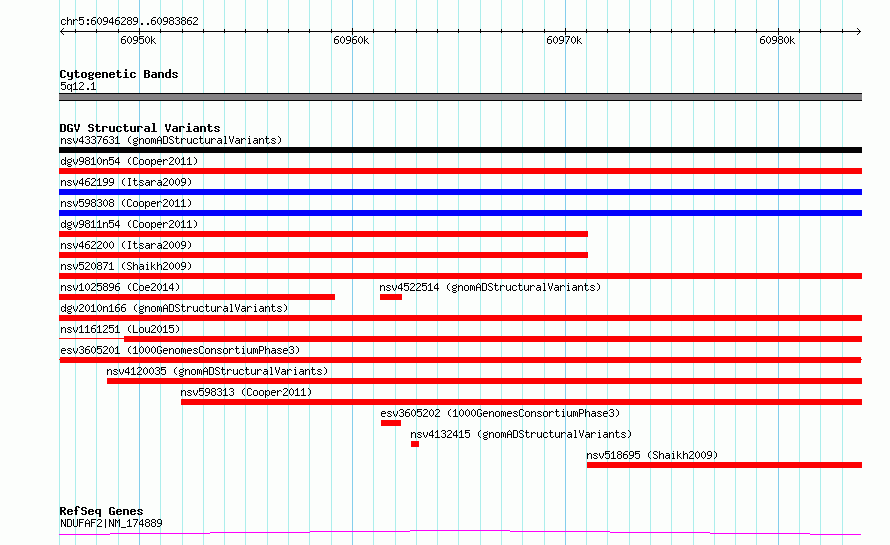Viewport: 890px width, 545px height.
Task: Select the red dgv2010n166 variant bar
Action: (460, 318)
